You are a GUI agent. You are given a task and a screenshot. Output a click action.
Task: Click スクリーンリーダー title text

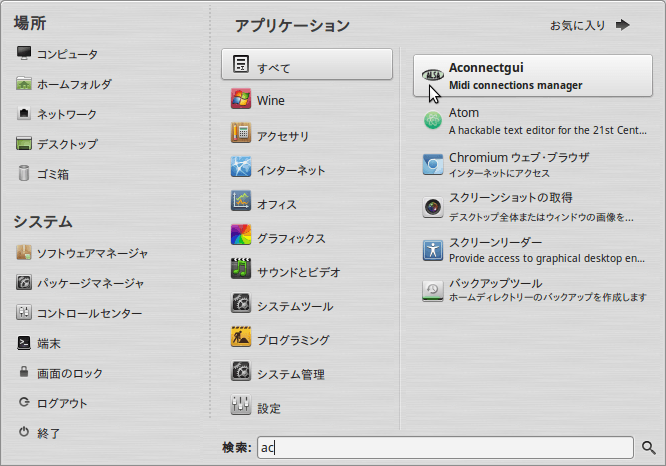pyautogui.click(x=496, y=242)
